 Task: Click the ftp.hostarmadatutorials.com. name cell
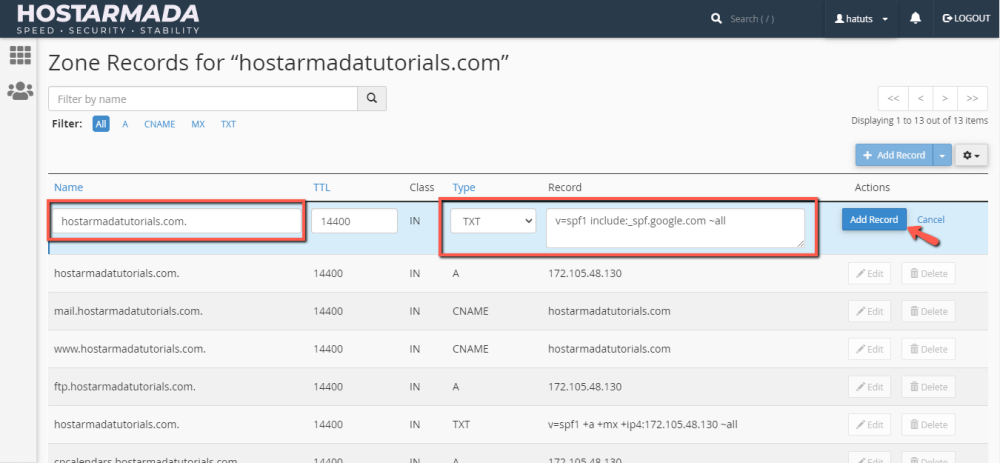[x=125, y=386]
